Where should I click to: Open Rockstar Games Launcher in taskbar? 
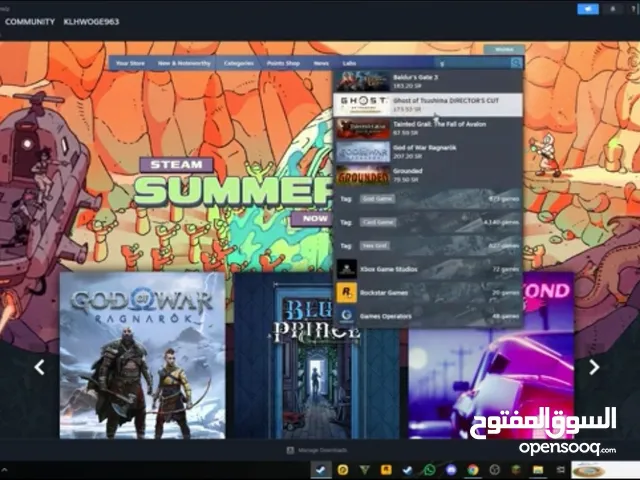pos(386,470)
